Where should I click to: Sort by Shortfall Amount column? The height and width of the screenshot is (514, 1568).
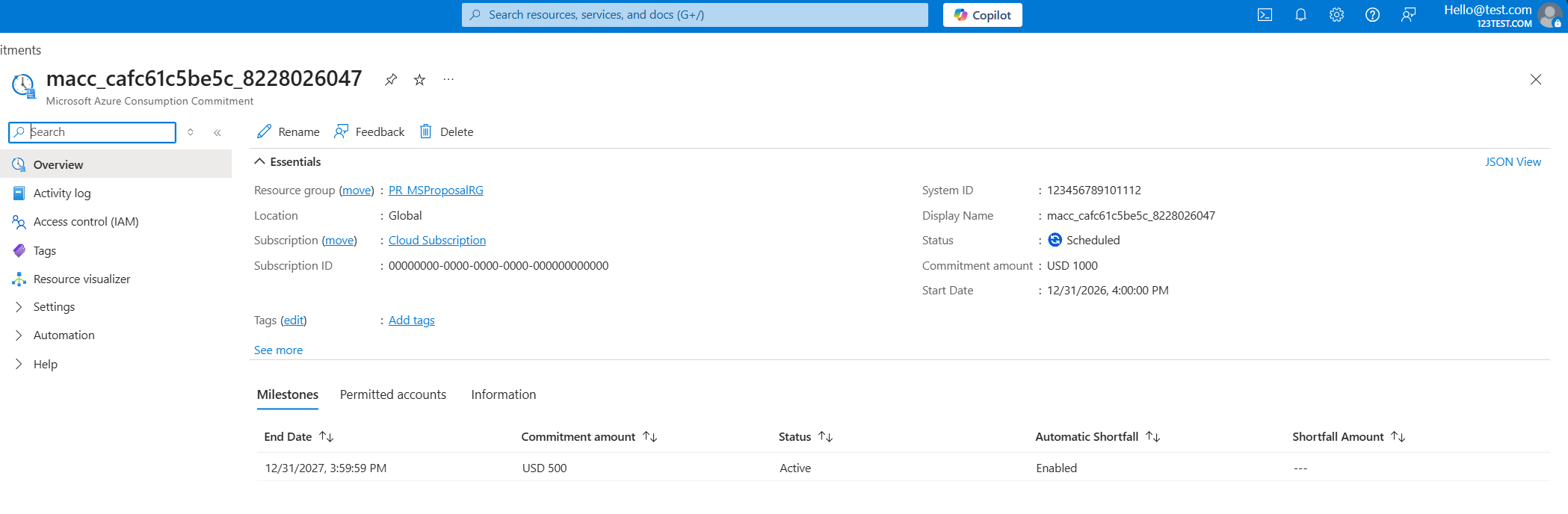1349,437
